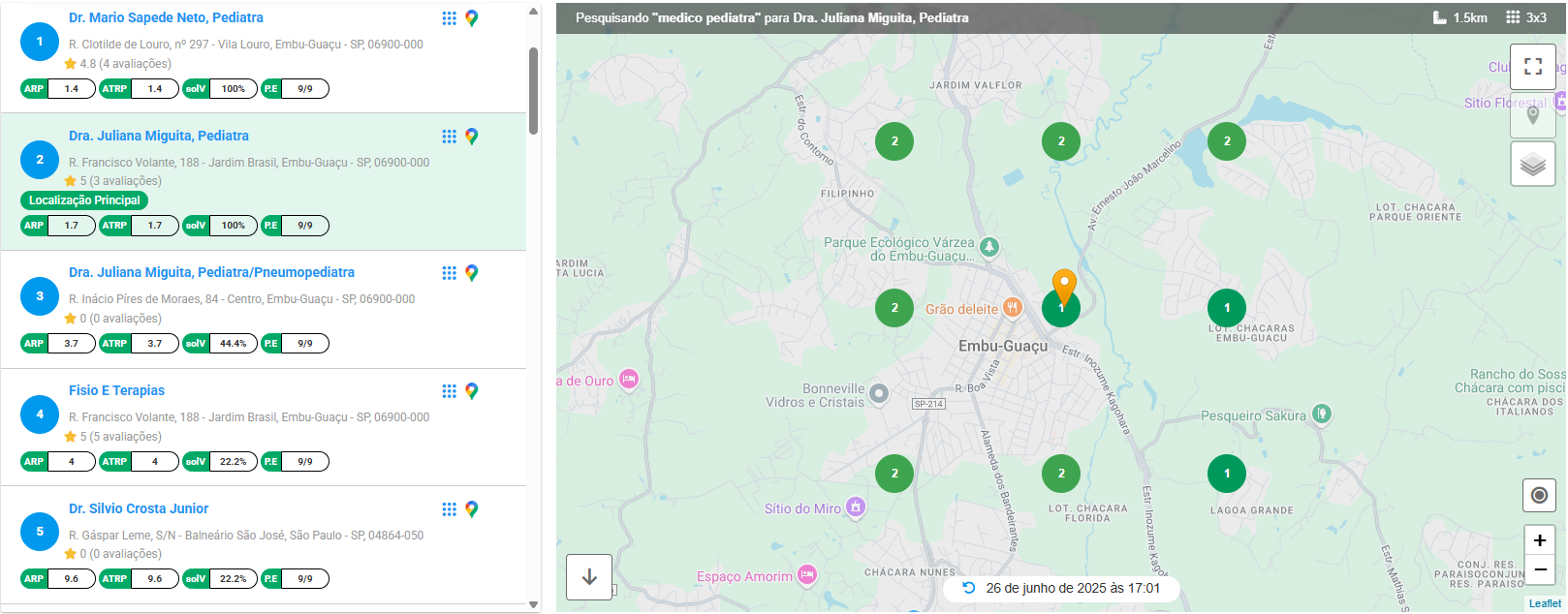The width and height of the screenshot is (1568, 614).
Task: Open Google Maps pin for Dr. Silvio Crosta Junior
Action: pyautogui.click(x=472, y=509)
